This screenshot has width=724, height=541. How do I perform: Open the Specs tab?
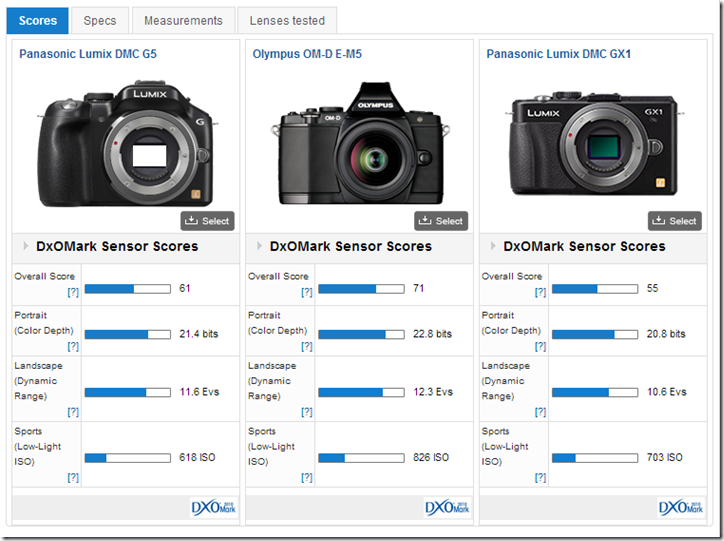100,21
